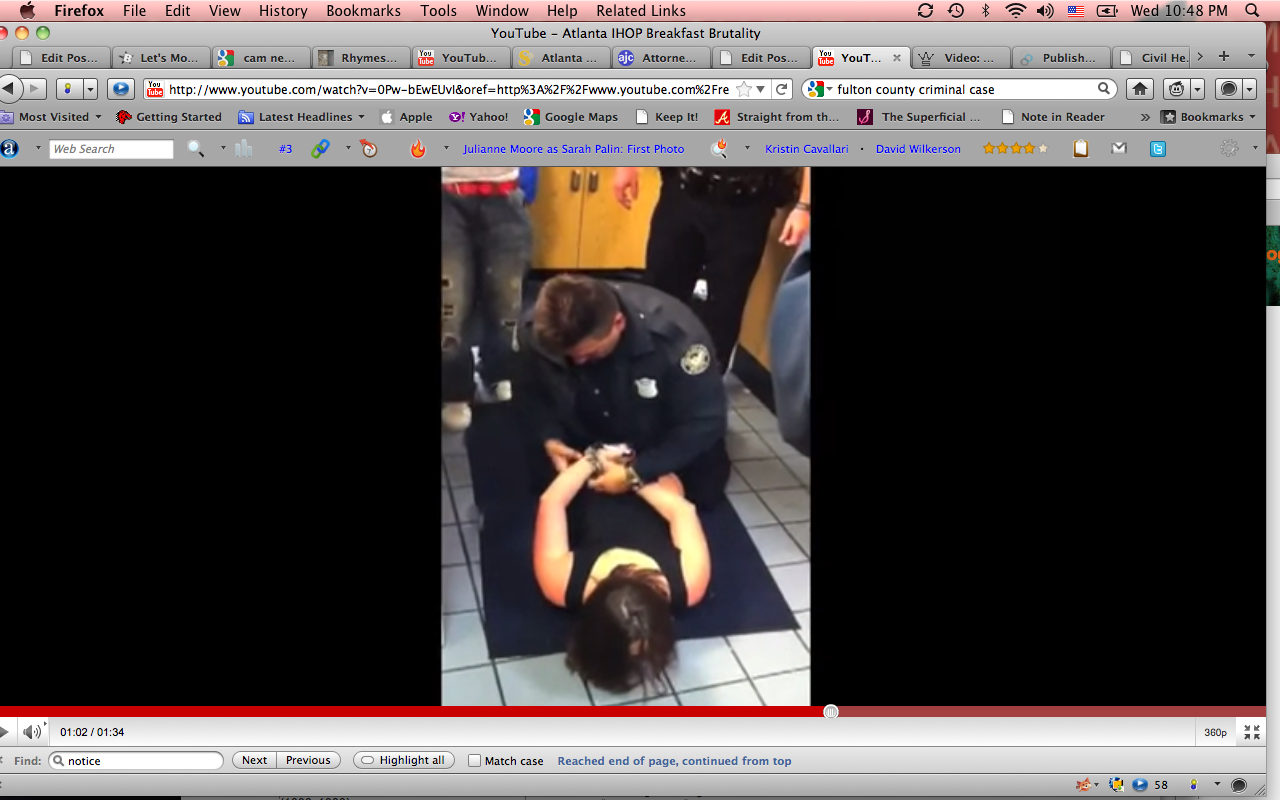Toggle Highlight all in find bar

coord(404,761)
